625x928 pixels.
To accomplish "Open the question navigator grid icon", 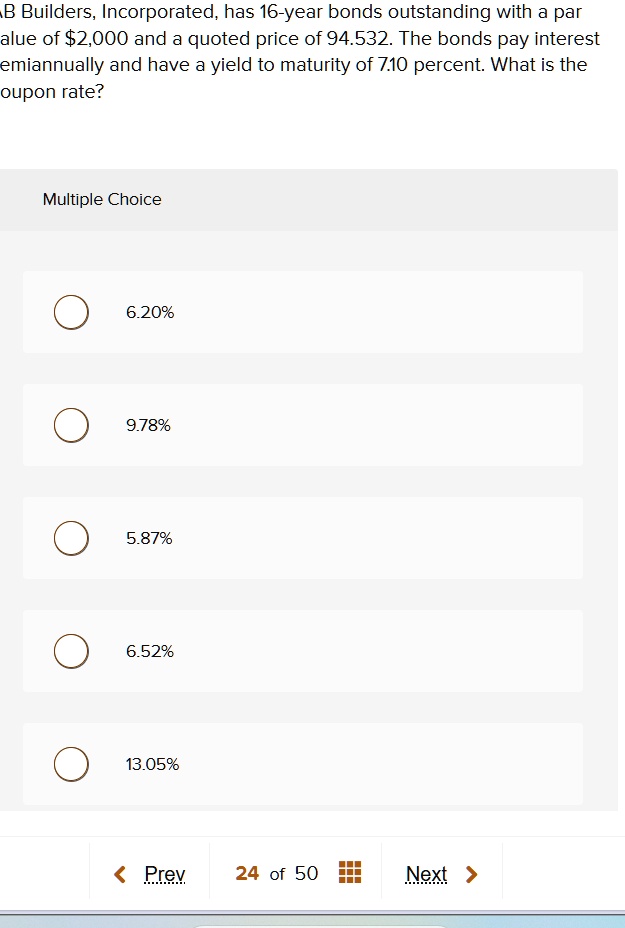I will tap(350, 872).
